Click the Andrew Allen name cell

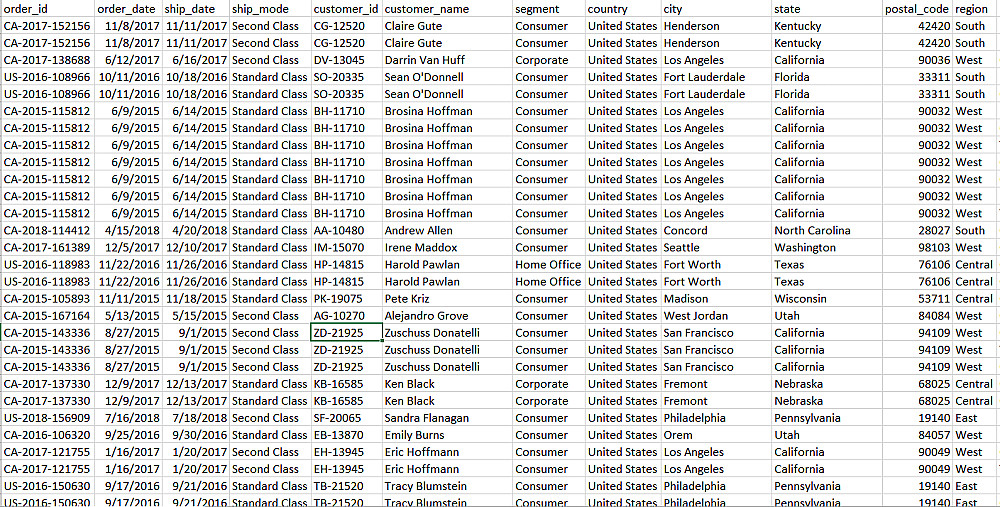447,230
